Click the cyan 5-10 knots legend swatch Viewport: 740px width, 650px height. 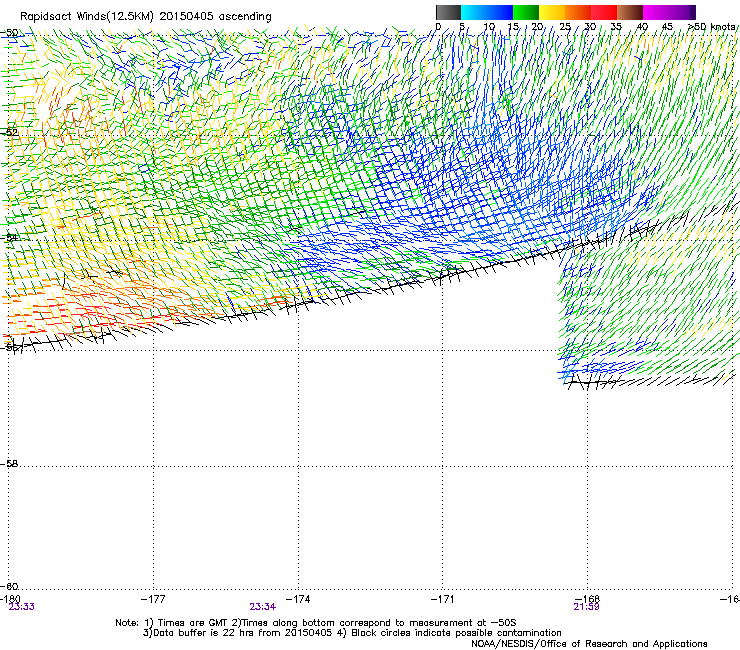(474, 12)
